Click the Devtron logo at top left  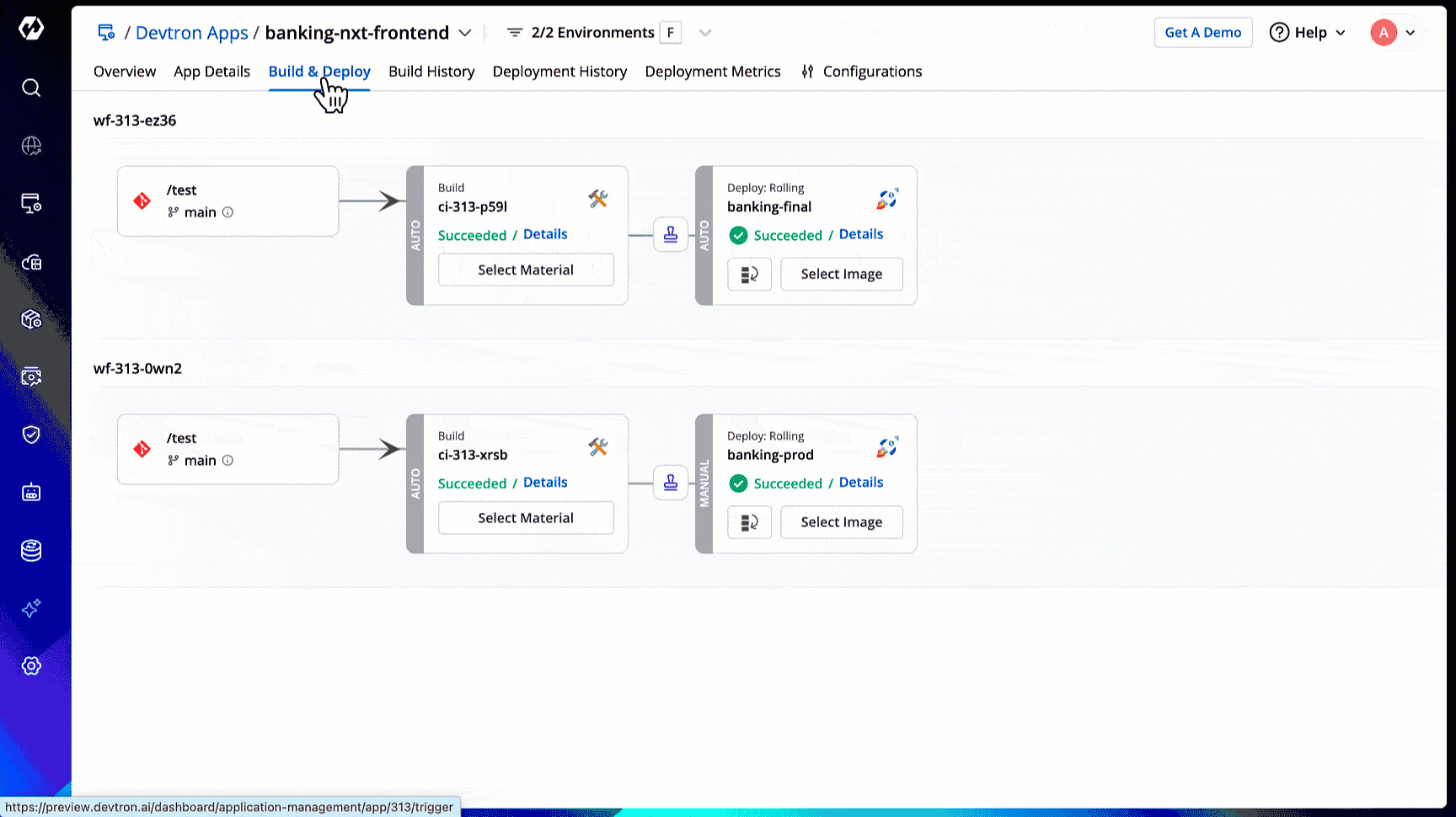(31, 29)
